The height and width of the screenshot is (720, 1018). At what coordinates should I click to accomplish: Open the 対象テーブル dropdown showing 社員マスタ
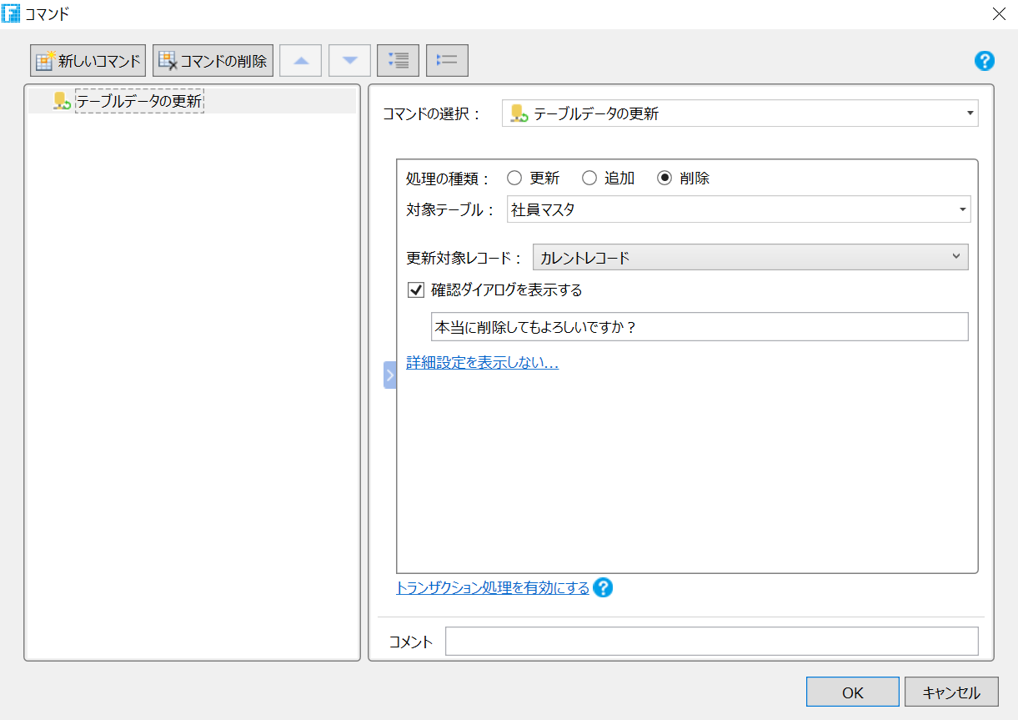point(739,210)
